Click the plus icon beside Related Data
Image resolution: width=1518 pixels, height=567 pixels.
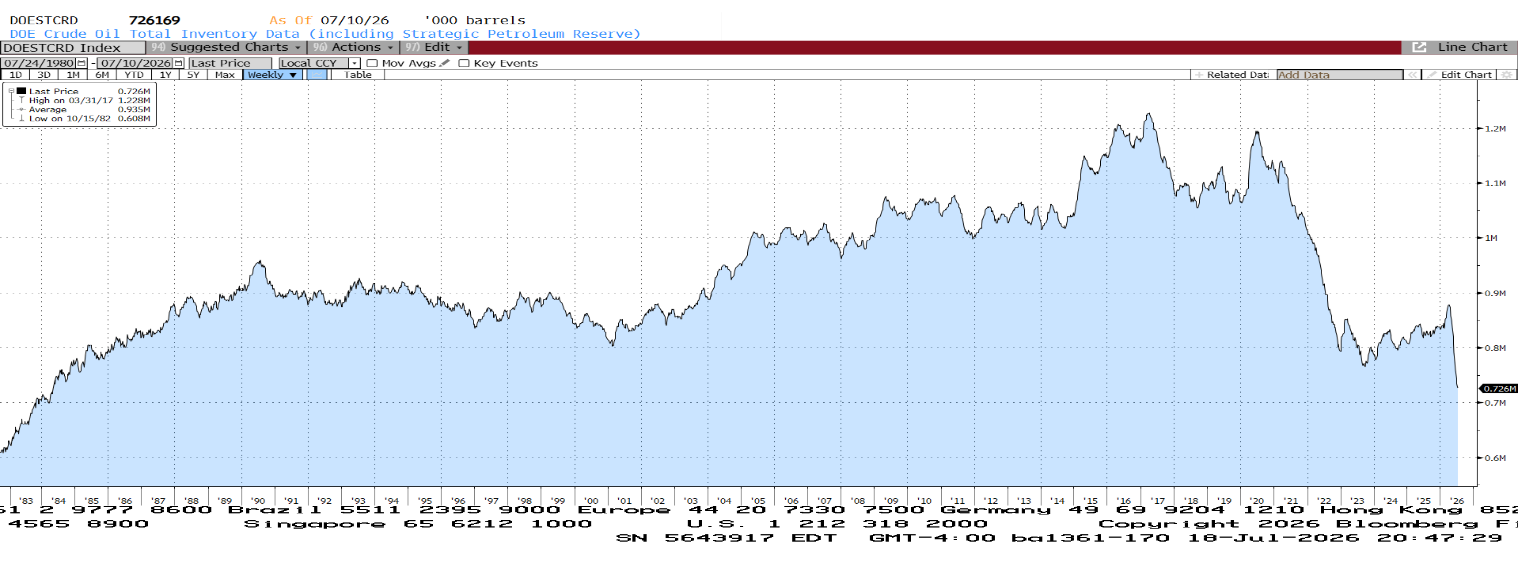click(1199, 75)
